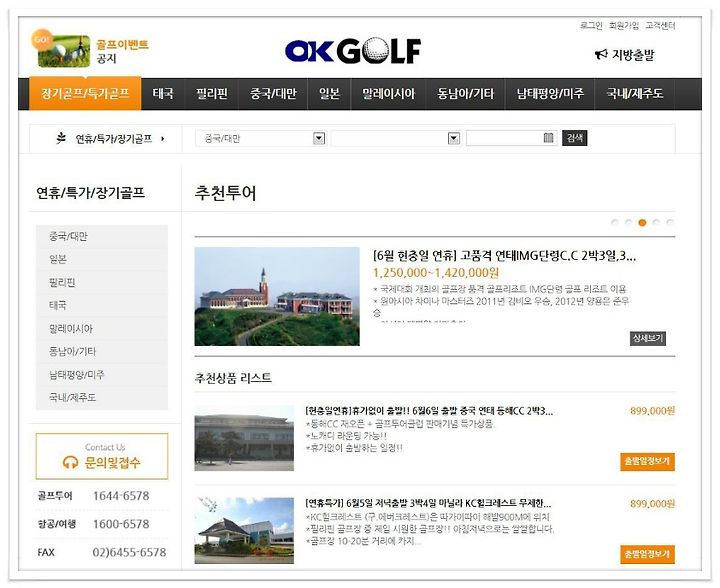Click the leaf icon beside 연휴/특가/장기골프
This screenshot has width=720, height=588.
61,138
